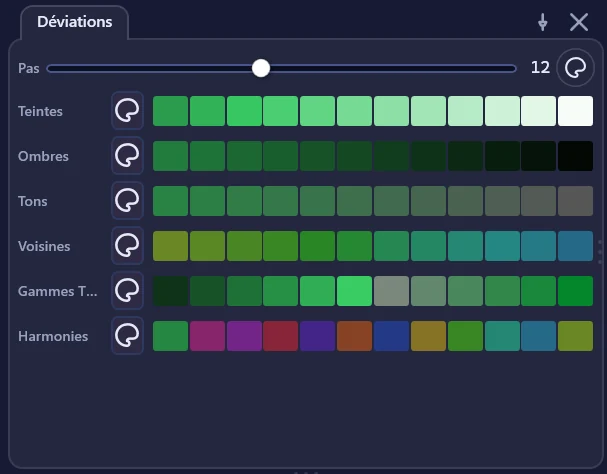The image size is (607, 474).
Task: Pick the blue last swatch in Voisines
Action: point(575,246)
